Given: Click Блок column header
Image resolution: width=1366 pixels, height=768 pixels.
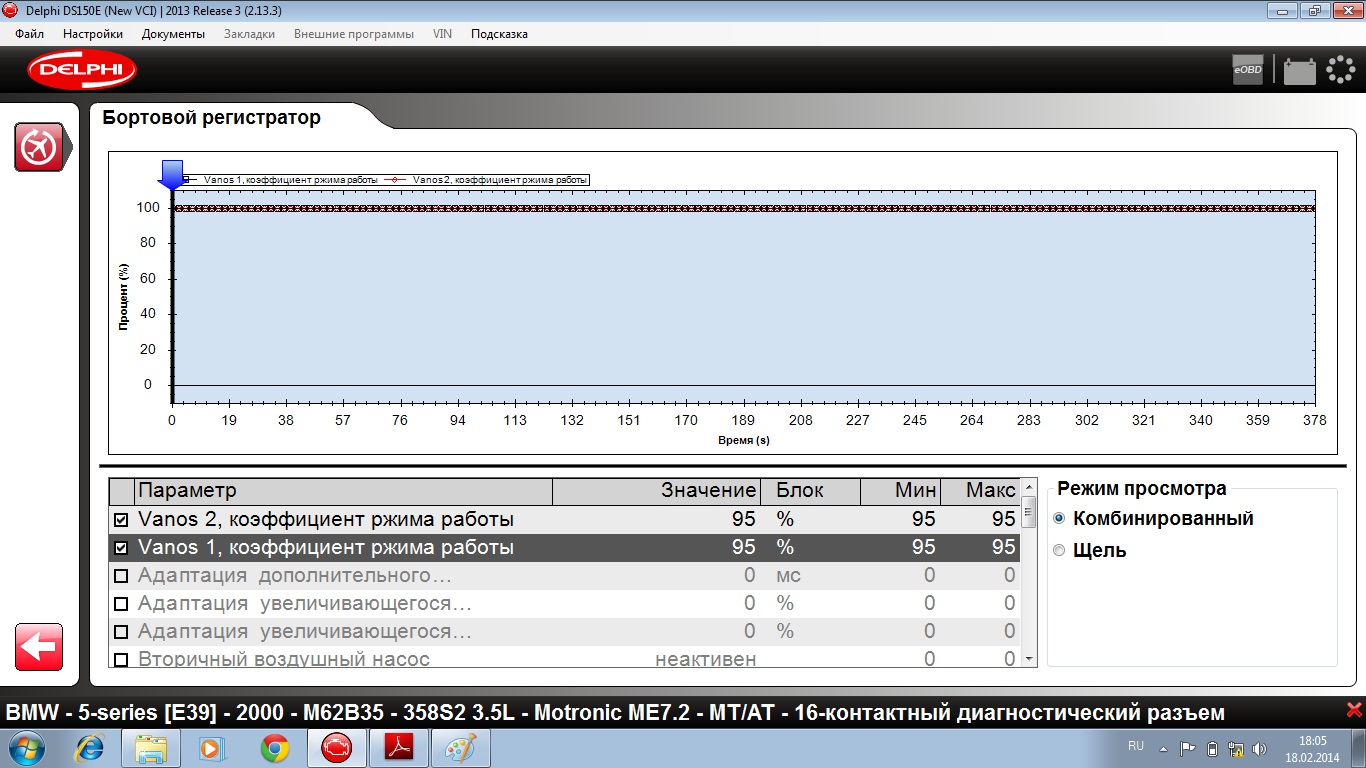Looking at the screenshot, I should click(811, 491).
